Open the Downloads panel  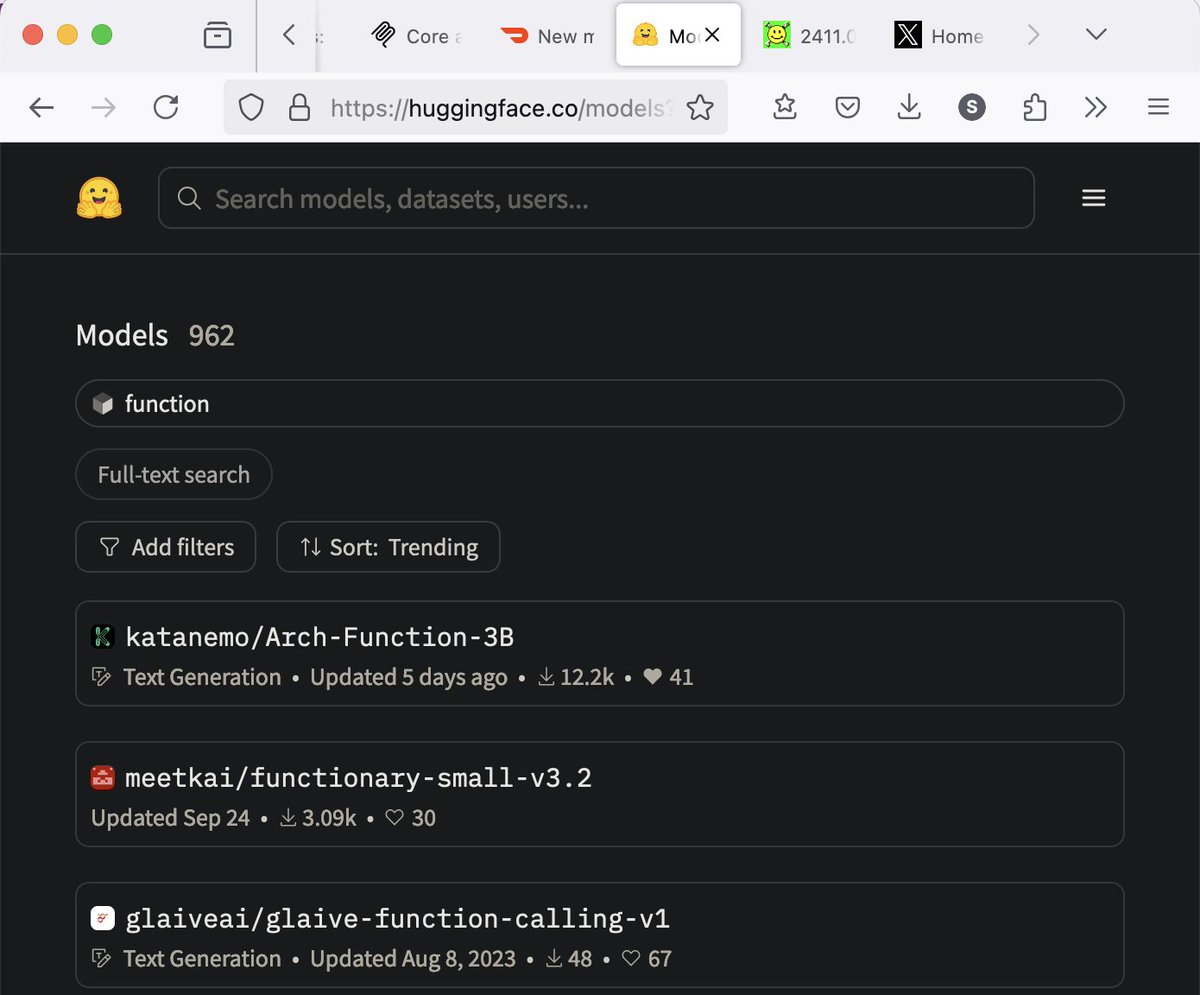pyautogui.click(x=909, y=107)
